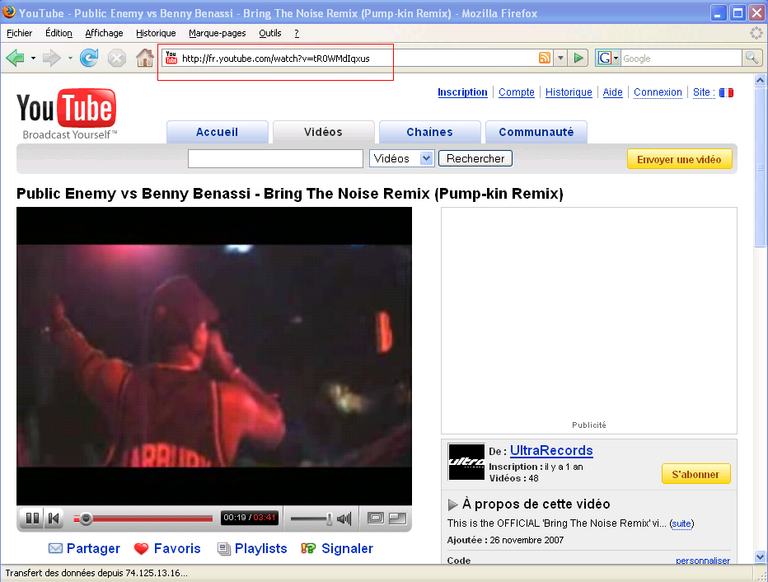Click the Forward navigation arrow
The width and height of the screenshot is (768, 582).
point(51,58)
